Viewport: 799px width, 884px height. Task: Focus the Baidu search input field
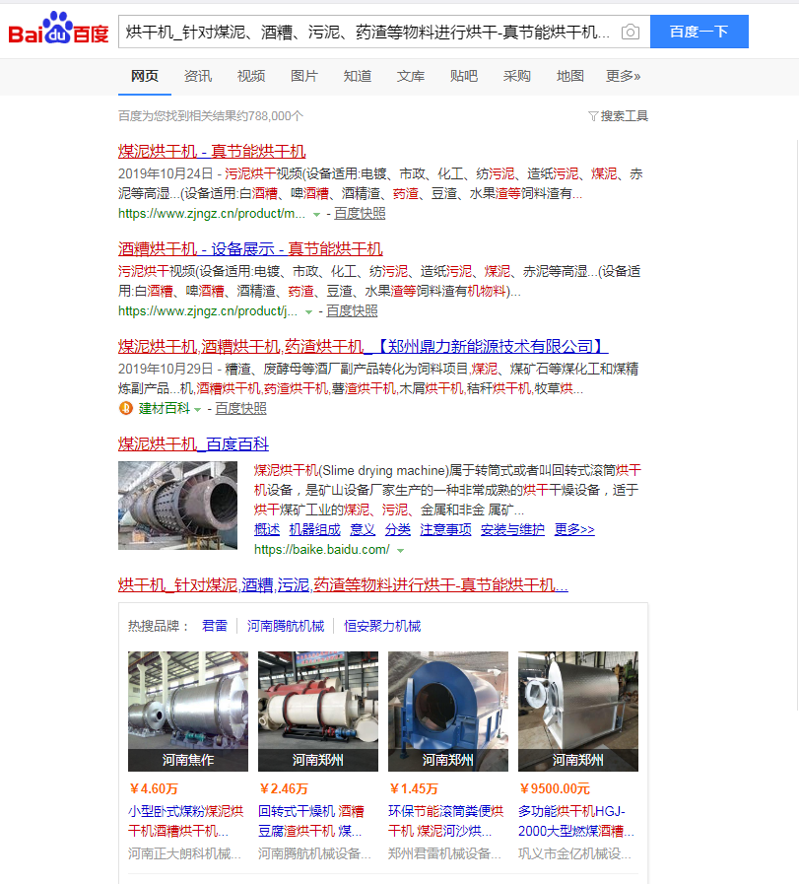369,32
